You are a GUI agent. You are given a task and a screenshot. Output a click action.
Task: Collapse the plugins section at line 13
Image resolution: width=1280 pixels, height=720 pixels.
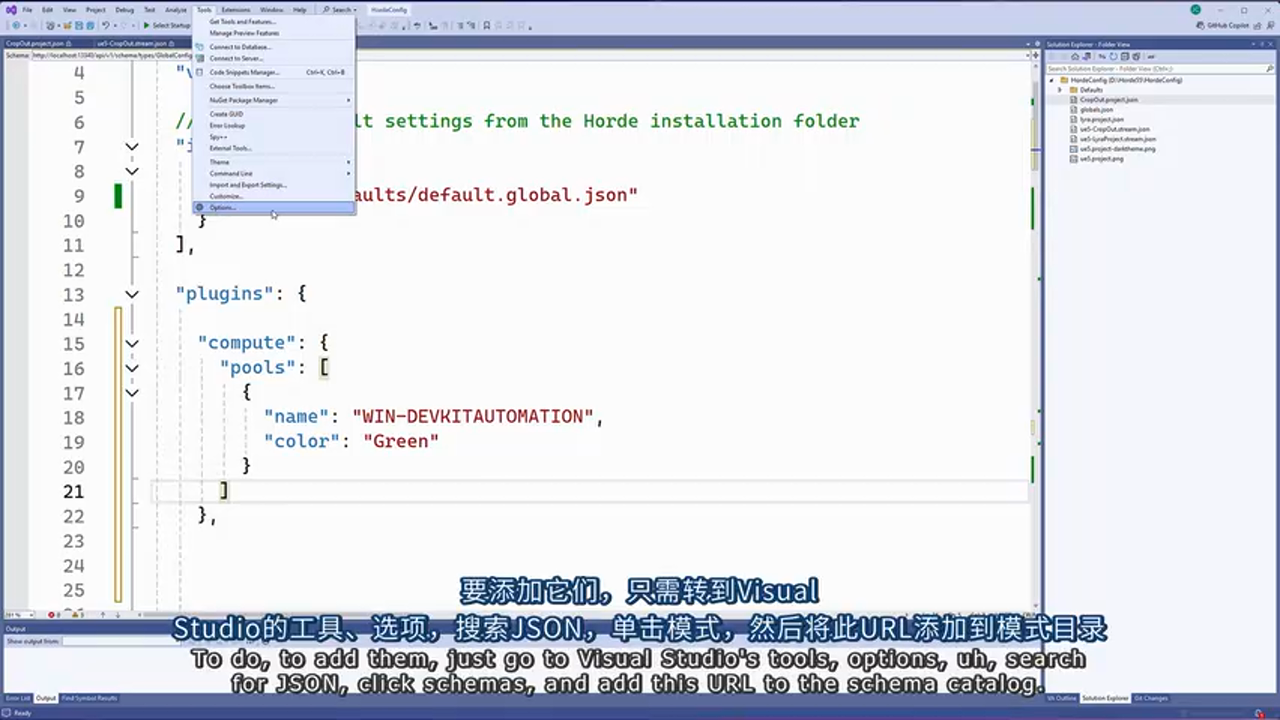(x=132, y=293)
